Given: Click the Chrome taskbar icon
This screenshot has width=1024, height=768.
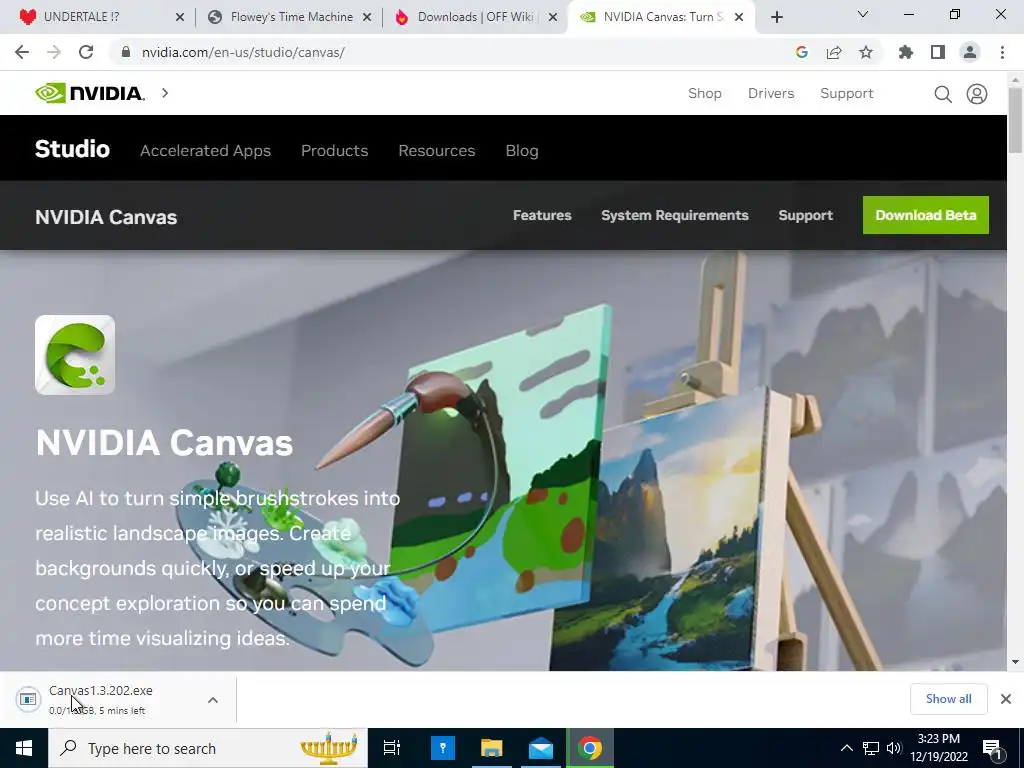Looking at the screenshot, I should (x=590, y=748).
